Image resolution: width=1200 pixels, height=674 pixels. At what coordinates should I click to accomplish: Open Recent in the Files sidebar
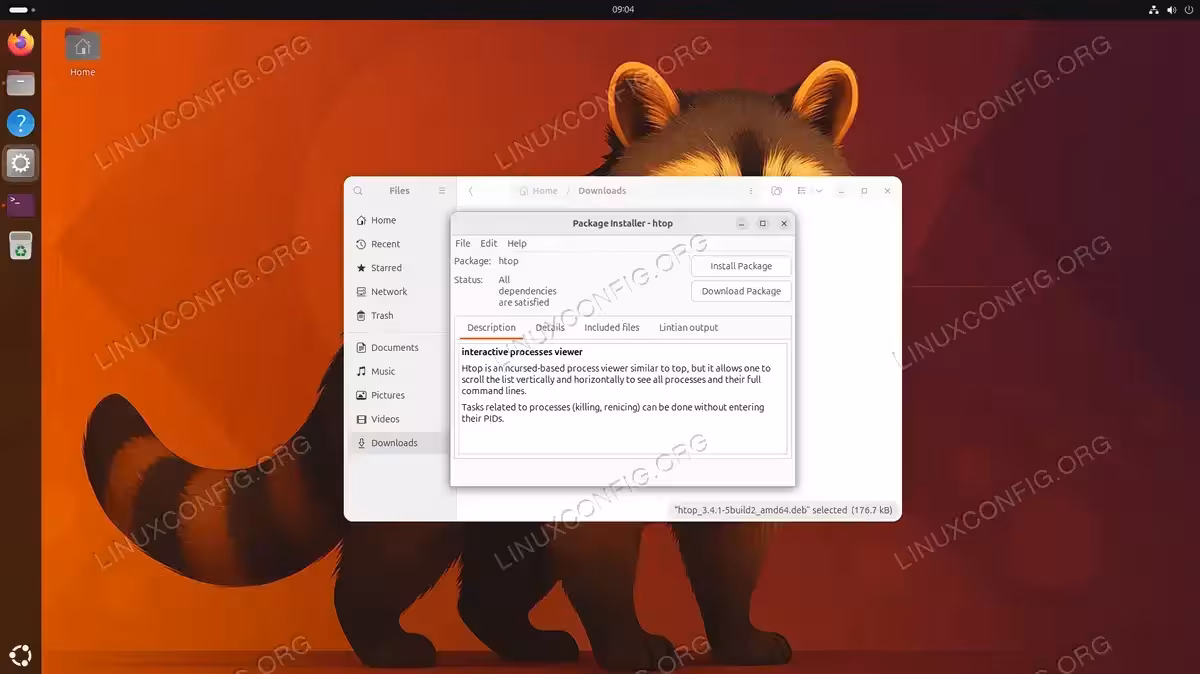(x=400, y=244)
